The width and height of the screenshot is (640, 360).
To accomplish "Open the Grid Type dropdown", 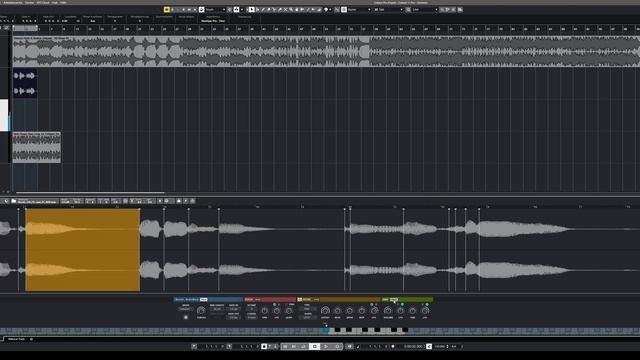I will (x=388, y=9).
